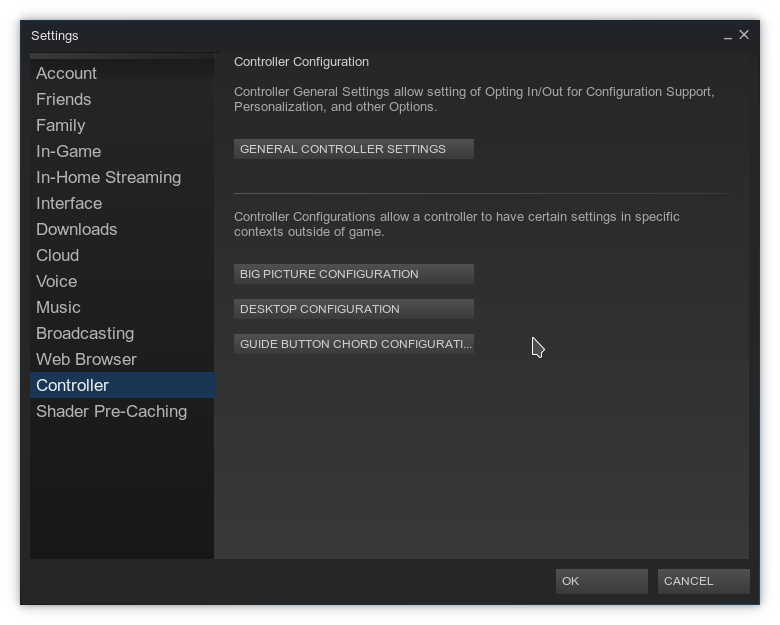Open Web Browser settings
Viewport: 780px width, 625px height.
(86, 360)
